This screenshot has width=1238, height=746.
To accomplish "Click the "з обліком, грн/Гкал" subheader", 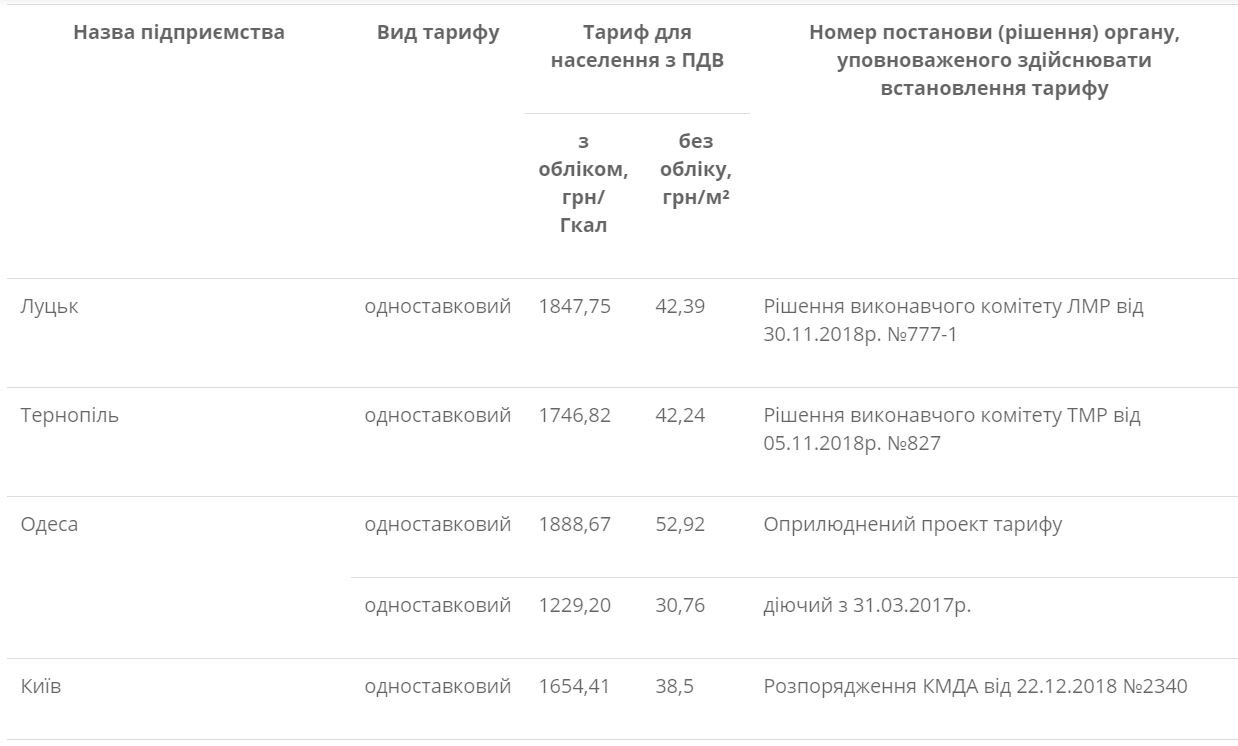I will 583,183.
